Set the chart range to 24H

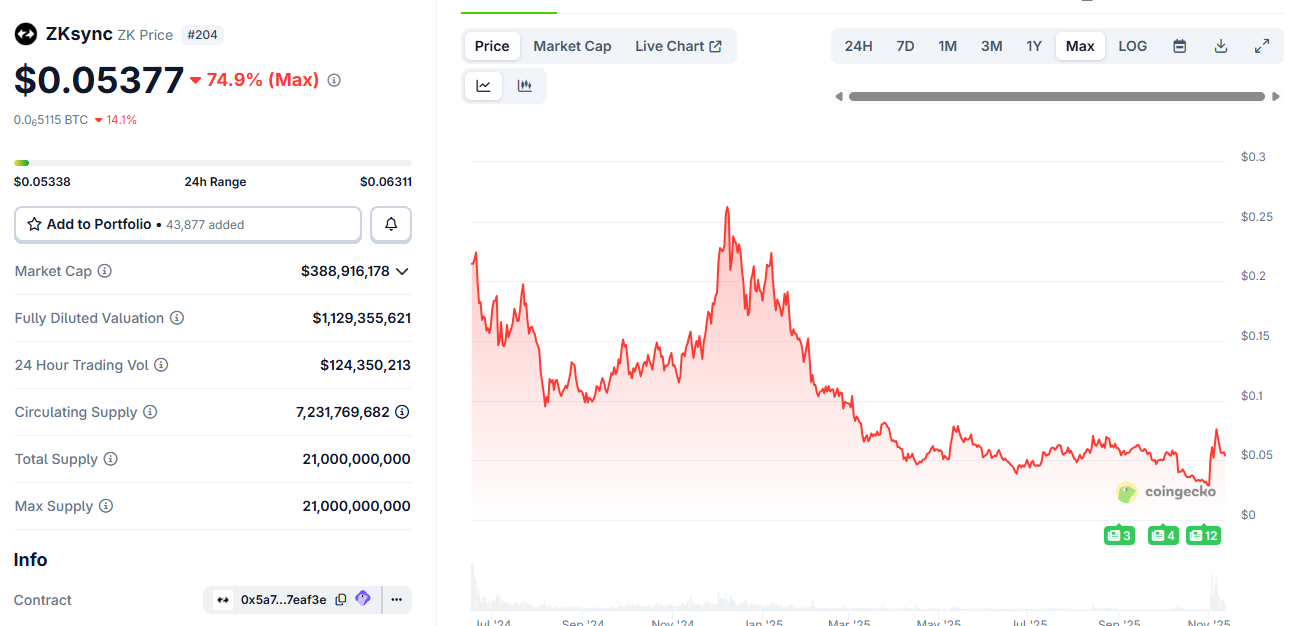(x=858, y=46)
